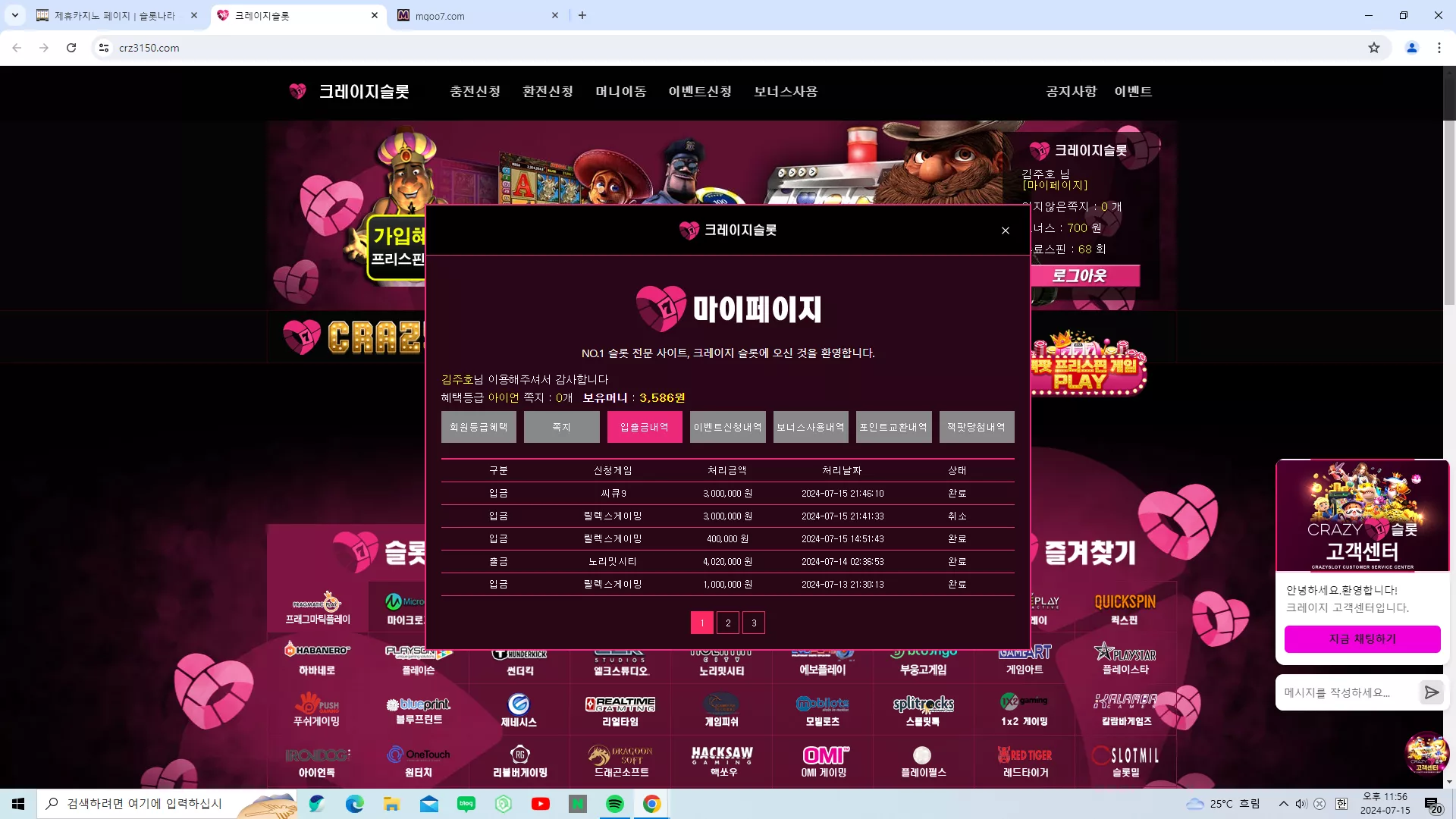Switch to the 포인트교환내역 tab
The height and width of the screenshot is (819, 1456).
pos(894,427)
